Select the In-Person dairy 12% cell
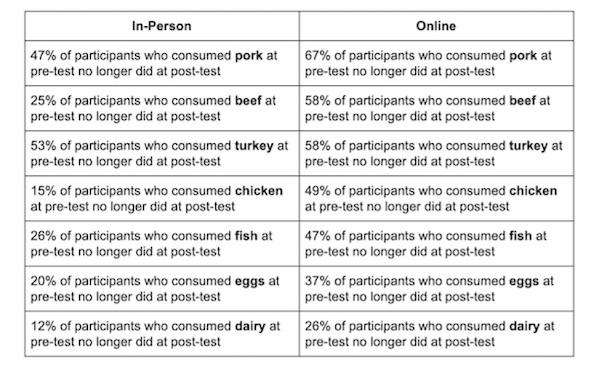 click(162, 334)
